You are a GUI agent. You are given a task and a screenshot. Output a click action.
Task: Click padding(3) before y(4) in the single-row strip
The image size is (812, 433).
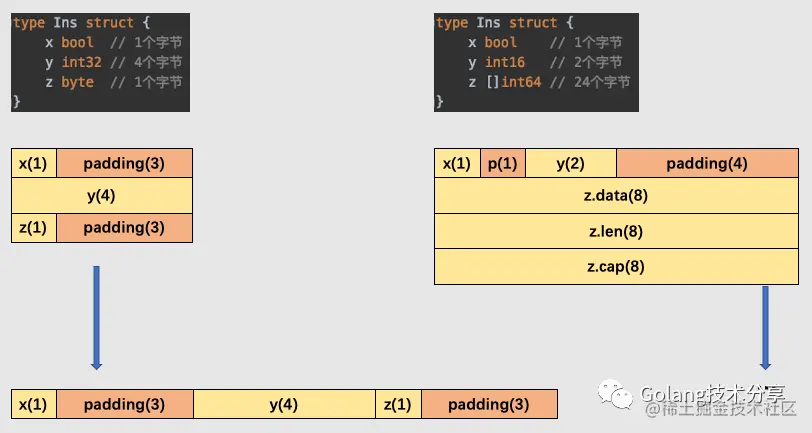coord(125,404)
